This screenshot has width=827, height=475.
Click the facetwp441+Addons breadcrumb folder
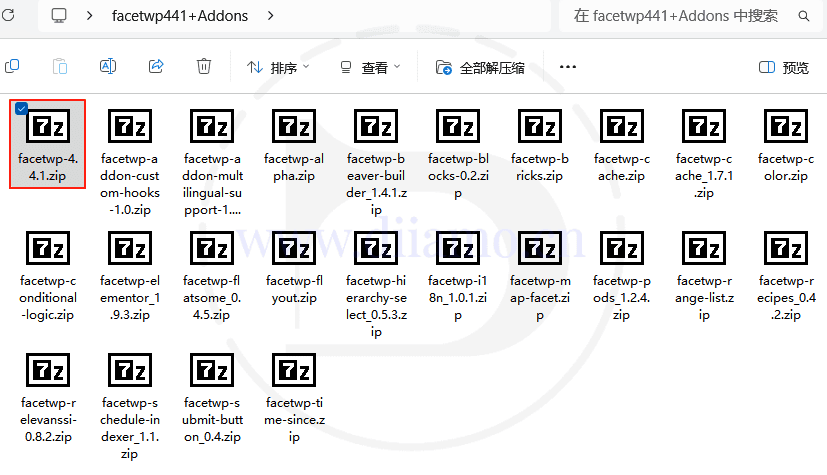click(179, 16)
